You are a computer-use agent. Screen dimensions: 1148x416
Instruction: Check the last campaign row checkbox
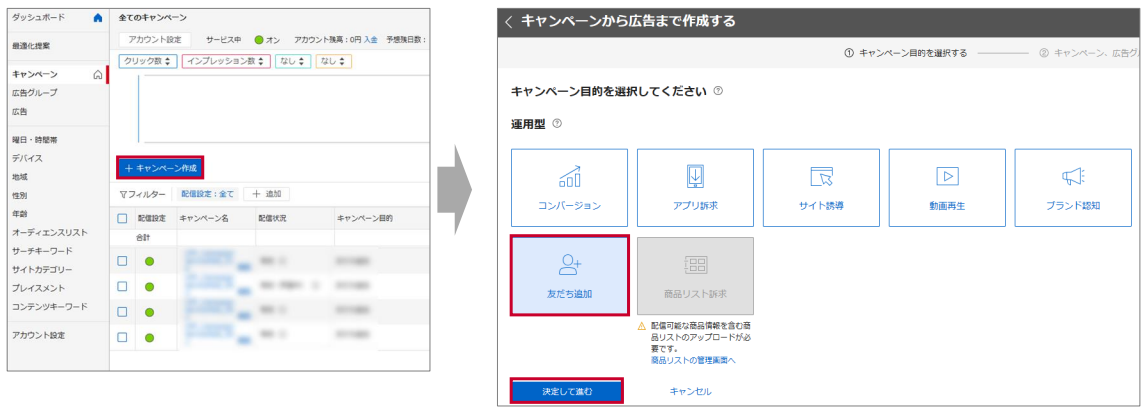(x=122, y=337)
